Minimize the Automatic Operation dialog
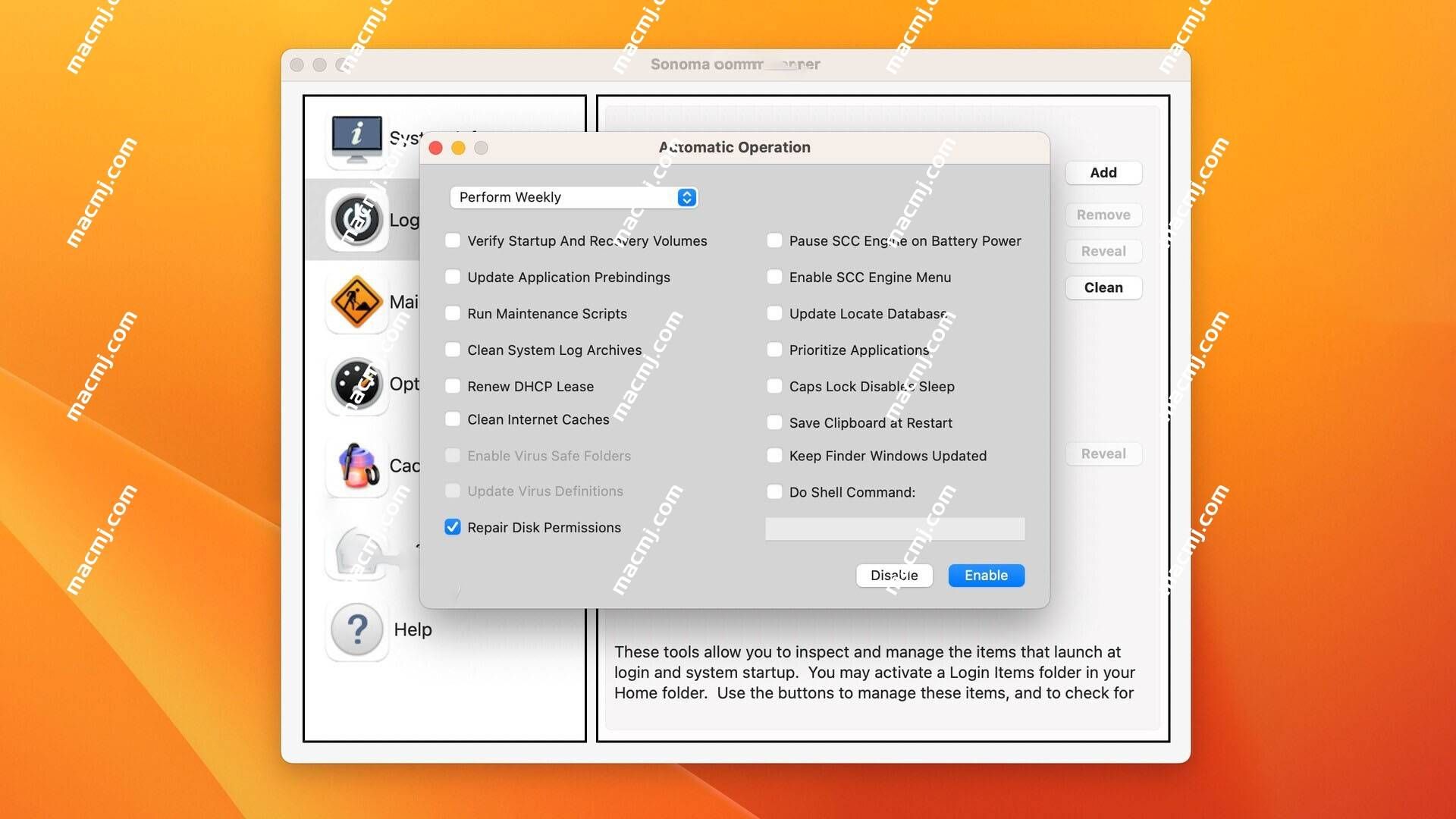1456x819 pixels. click(458, 148)
